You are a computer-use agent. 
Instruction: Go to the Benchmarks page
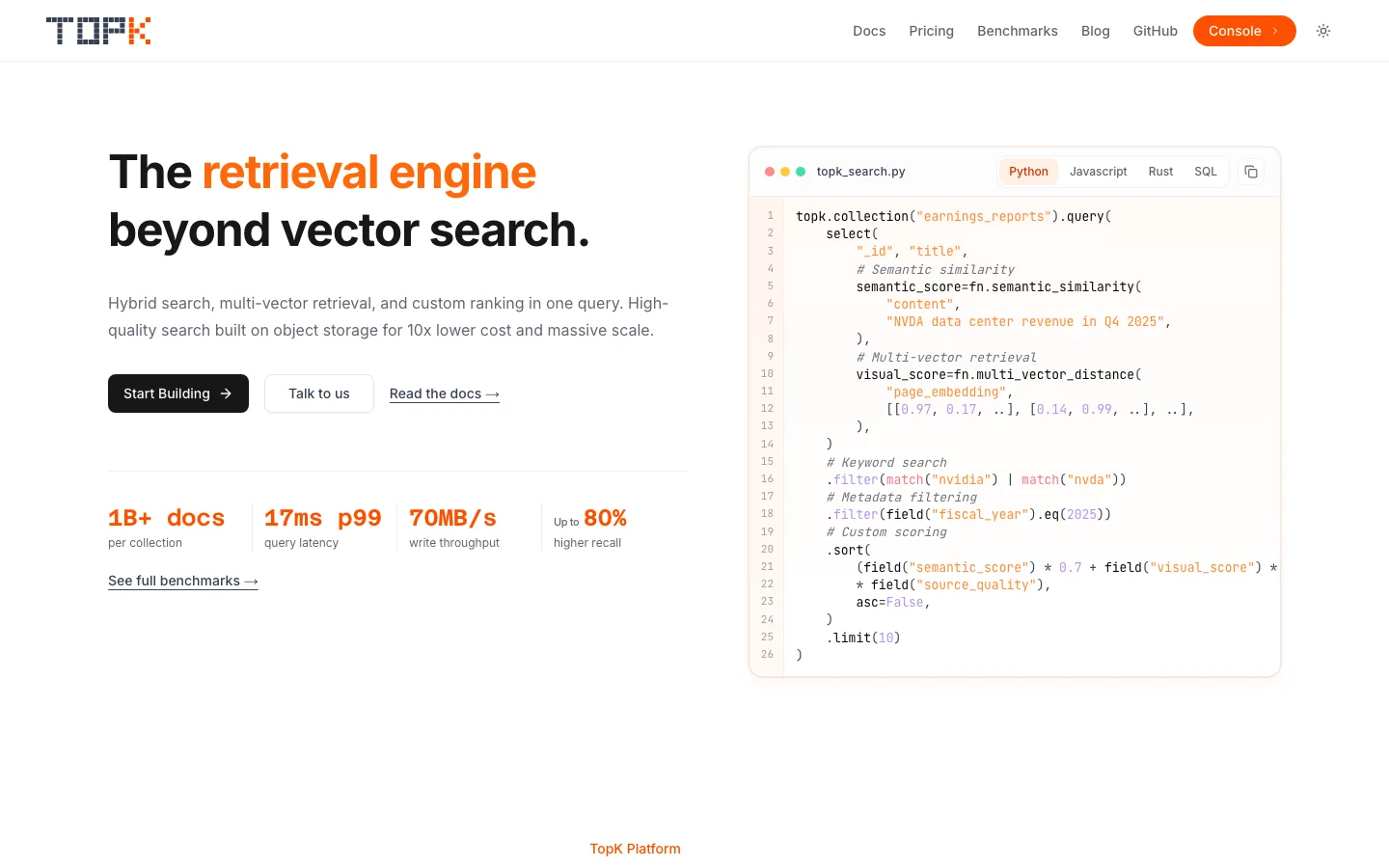(x=1018, y=31)
